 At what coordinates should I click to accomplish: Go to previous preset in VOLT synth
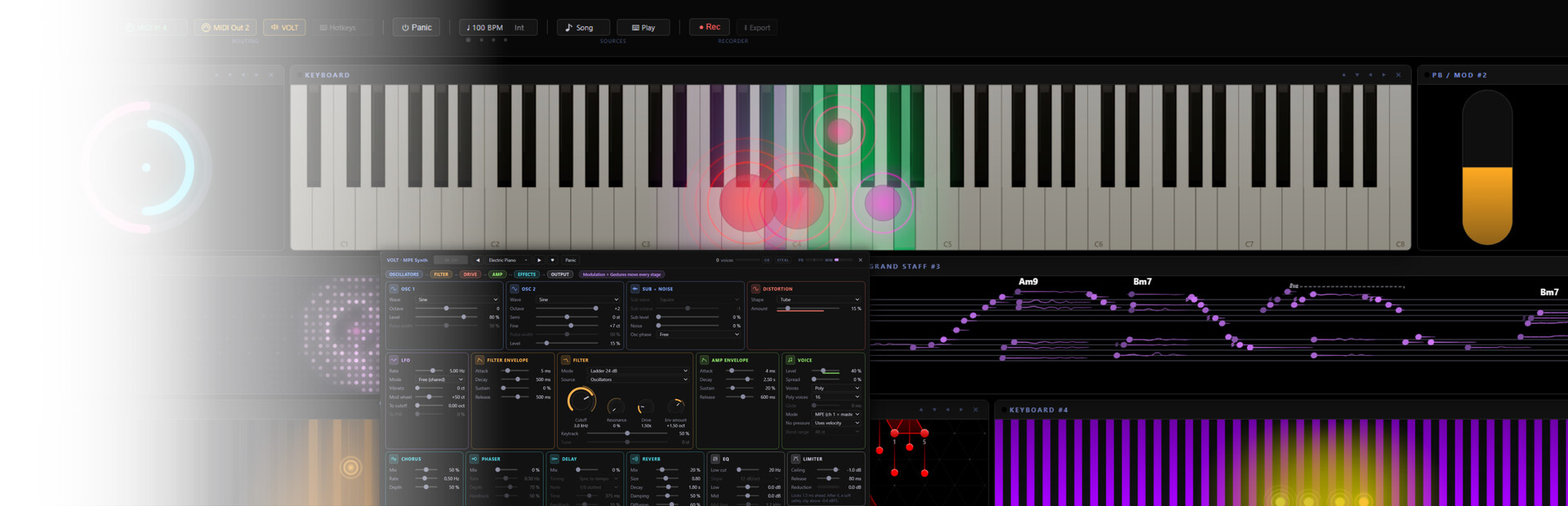(478, 260)
